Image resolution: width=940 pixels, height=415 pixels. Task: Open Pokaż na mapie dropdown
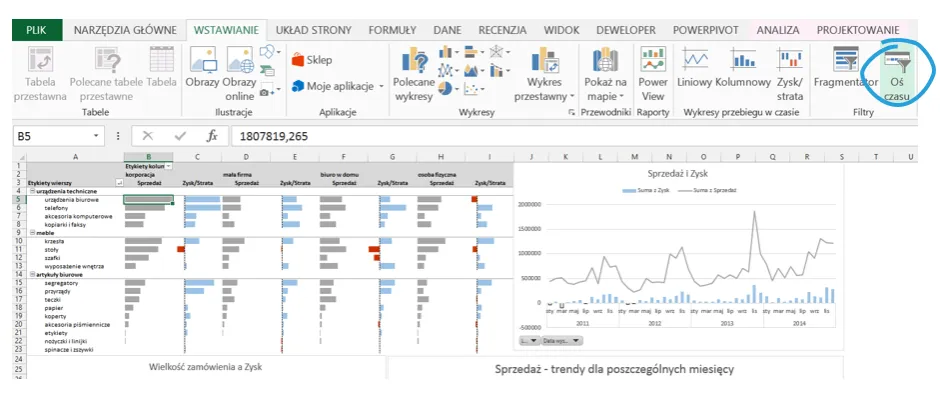(605, 73)
